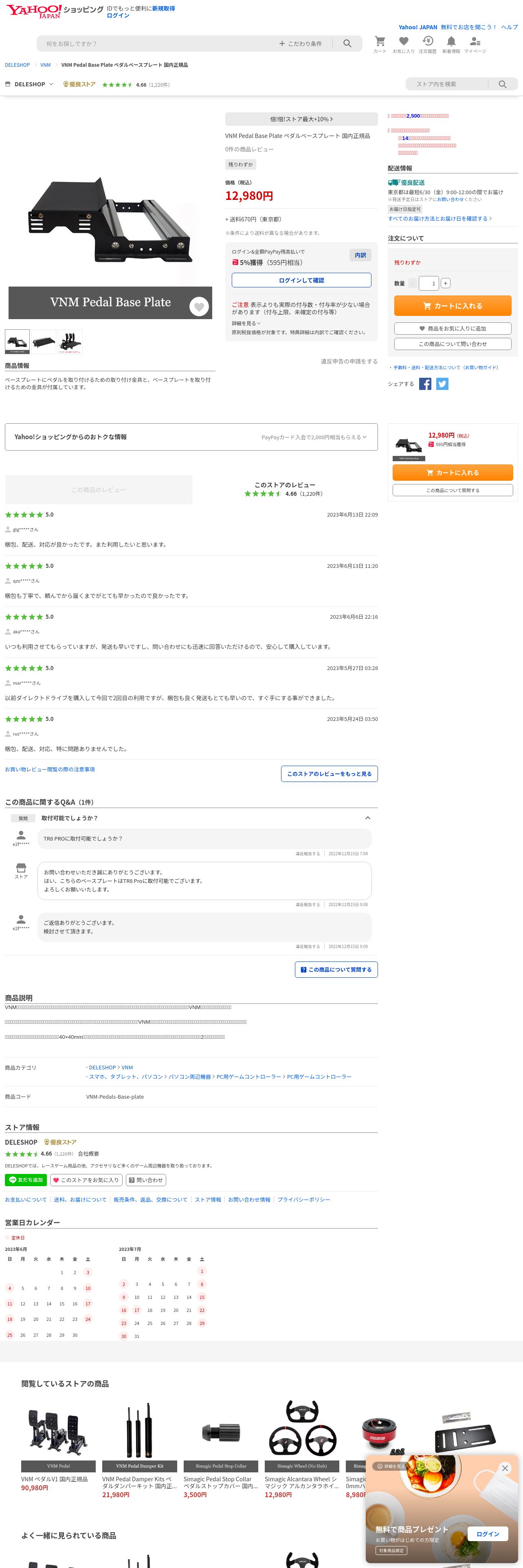Image resolution: width=523 pixels, height=1568 pixels.
Task: Click お買い物レビュー閲覧の際の注意事項 link
Action: 50,769
